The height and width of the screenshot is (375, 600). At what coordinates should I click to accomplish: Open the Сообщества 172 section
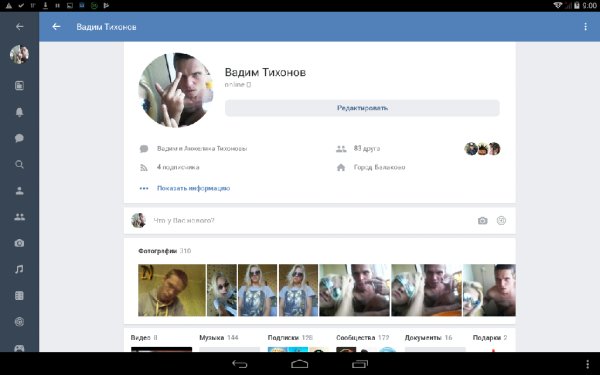[x=362, y=338]
